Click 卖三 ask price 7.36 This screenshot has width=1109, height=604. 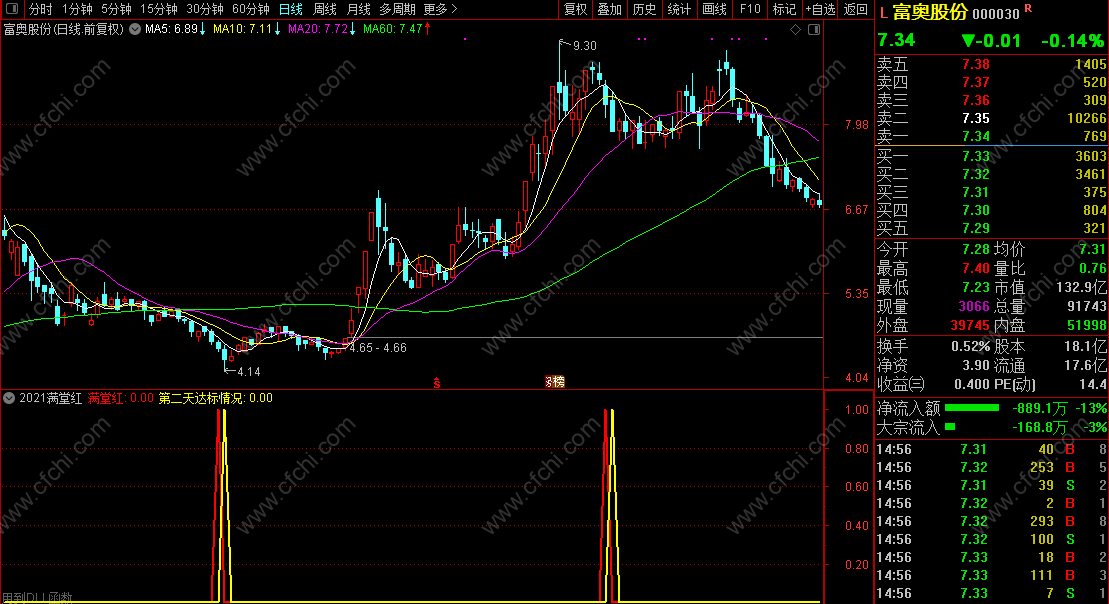point(975,100)
